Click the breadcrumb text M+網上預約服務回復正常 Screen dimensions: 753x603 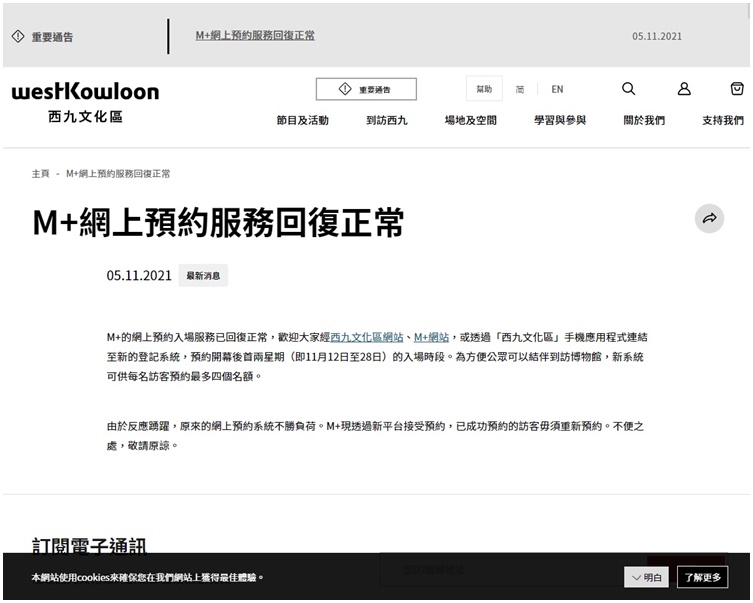pyautogui.click(x=118, y=174)
